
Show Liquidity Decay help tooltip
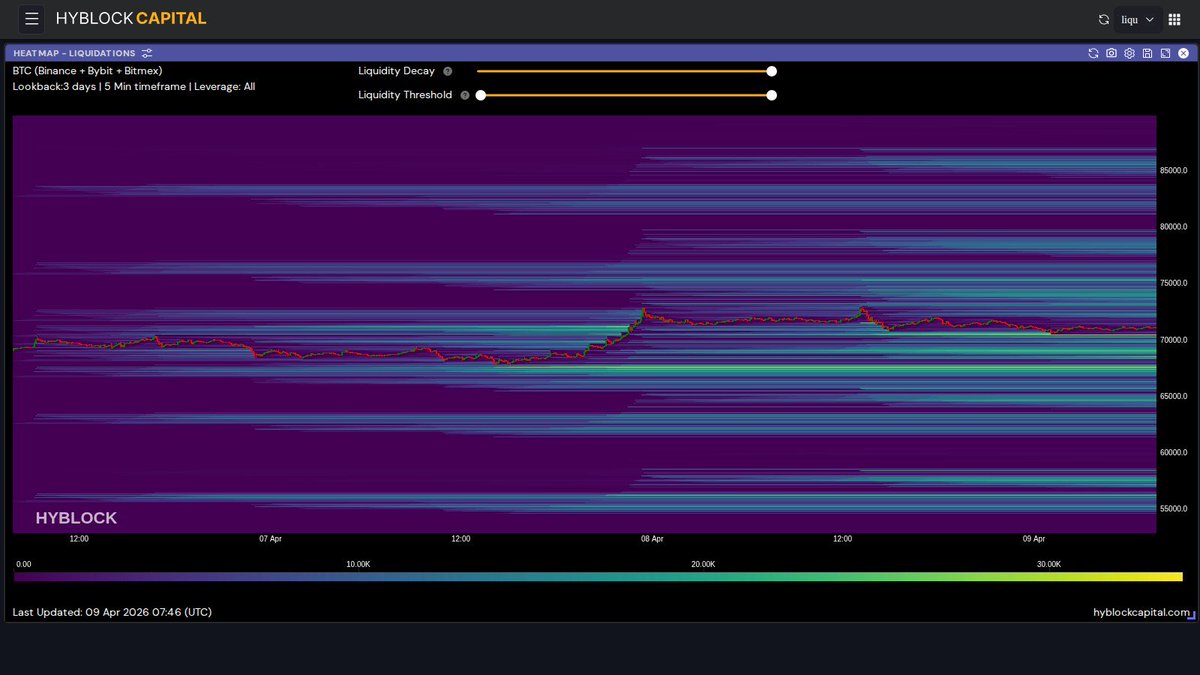(x=448, y=72)
